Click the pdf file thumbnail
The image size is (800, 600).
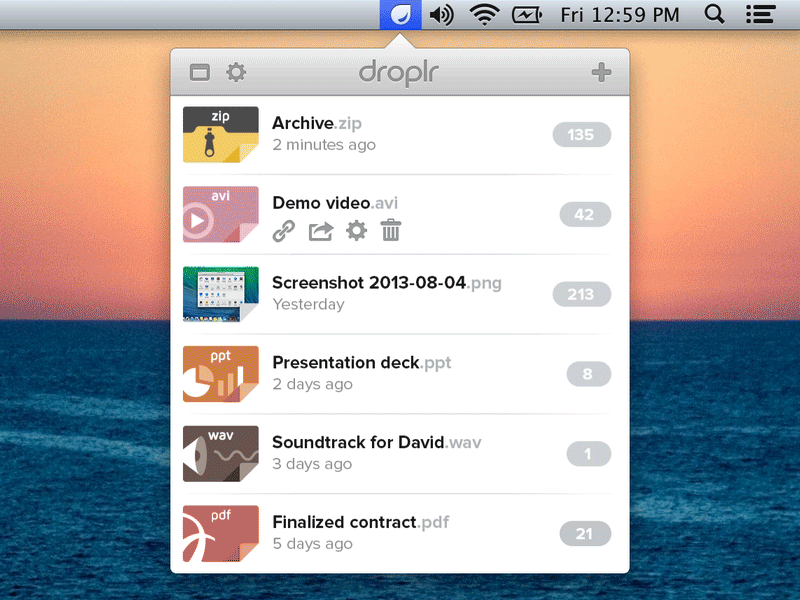point(221,534)
